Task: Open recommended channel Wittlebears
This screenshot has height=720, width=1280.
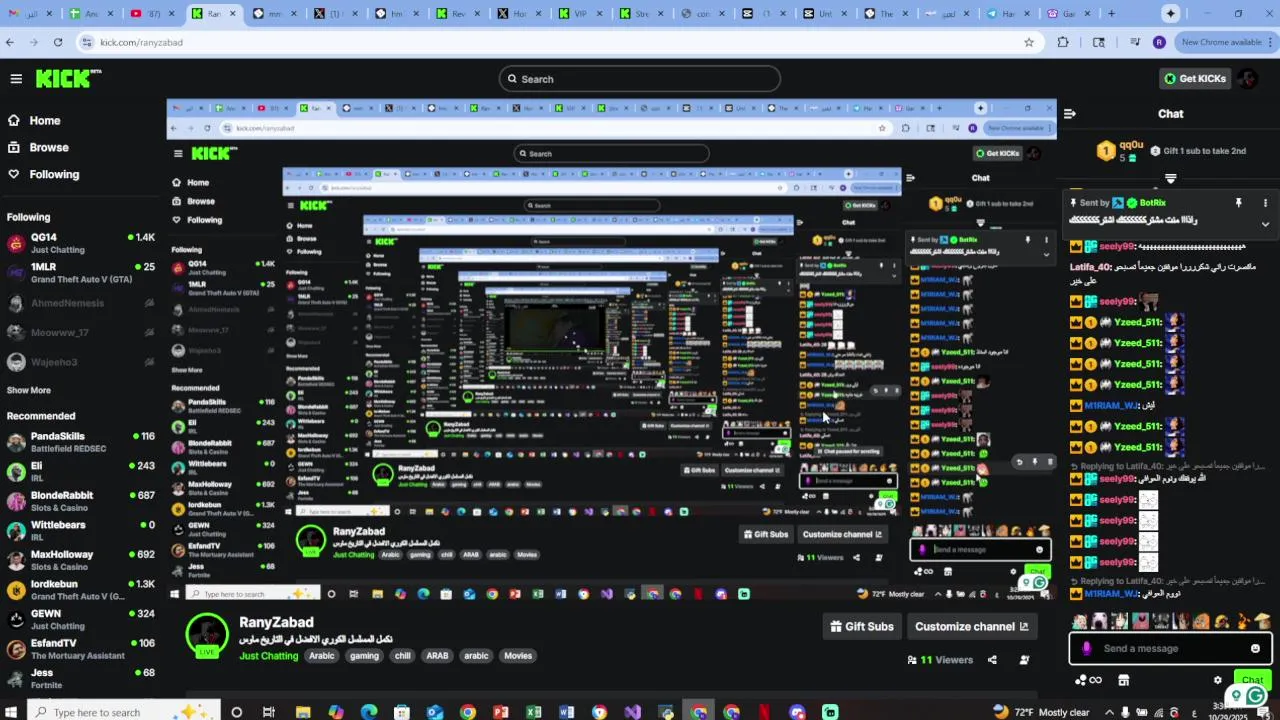Action: click(x=80, y=531)
